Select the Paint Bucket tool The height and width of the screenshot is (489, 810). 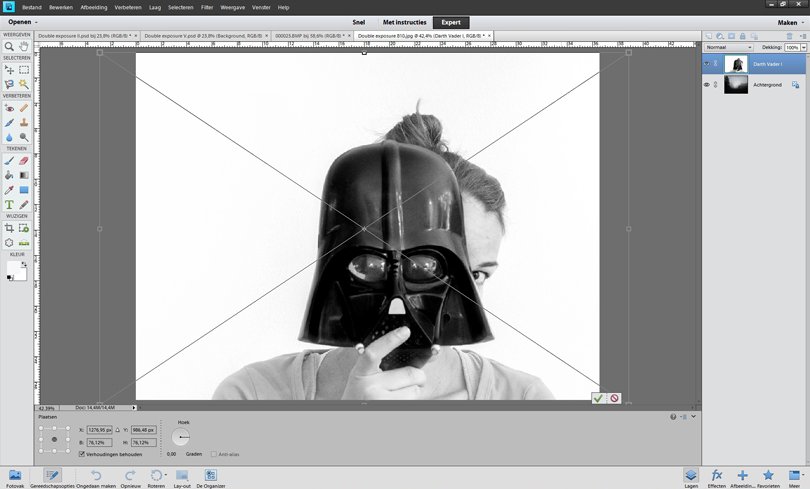click(9, 176)
